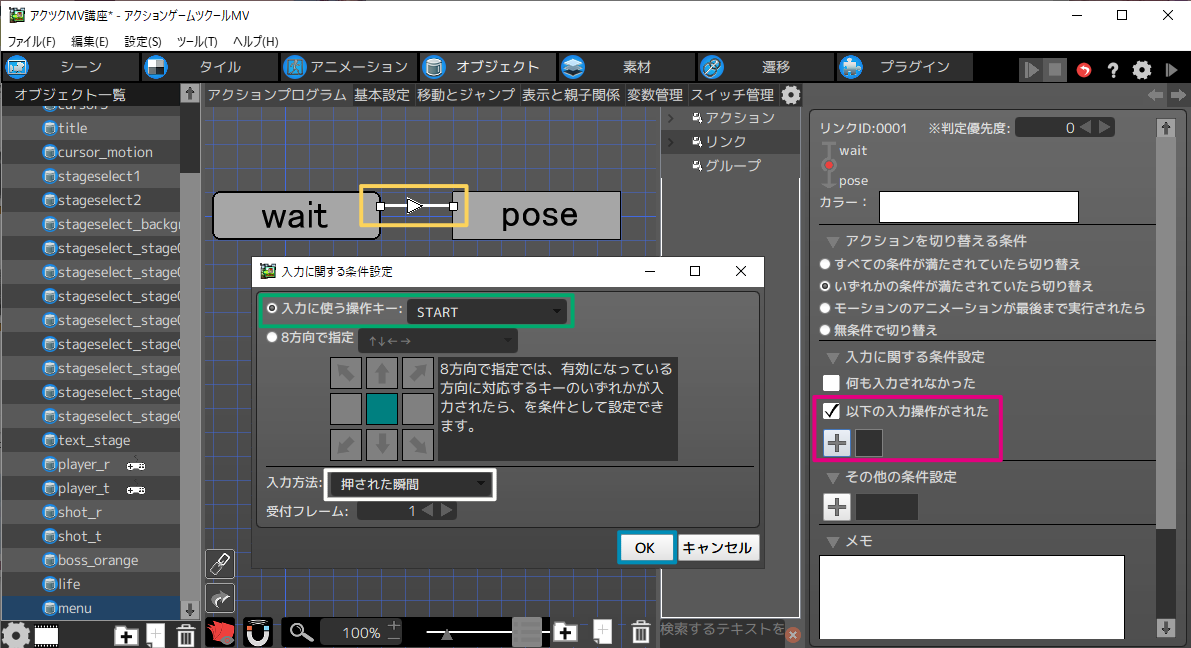Enable 何も入力されなかった checkbox
Screen dimensions: 1191x648
[831, 383]
